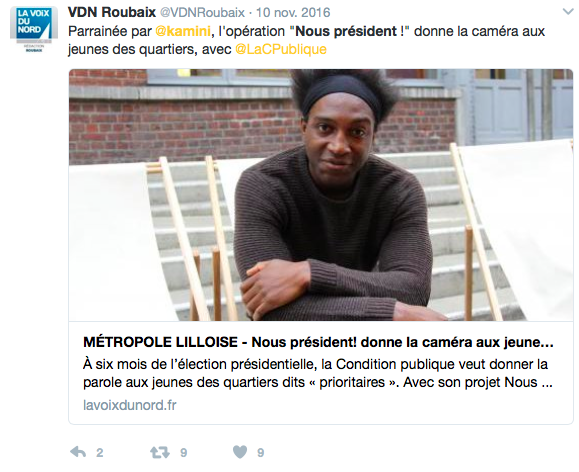Open the 10 nov. 2016 timestamp

click(293, 13)
